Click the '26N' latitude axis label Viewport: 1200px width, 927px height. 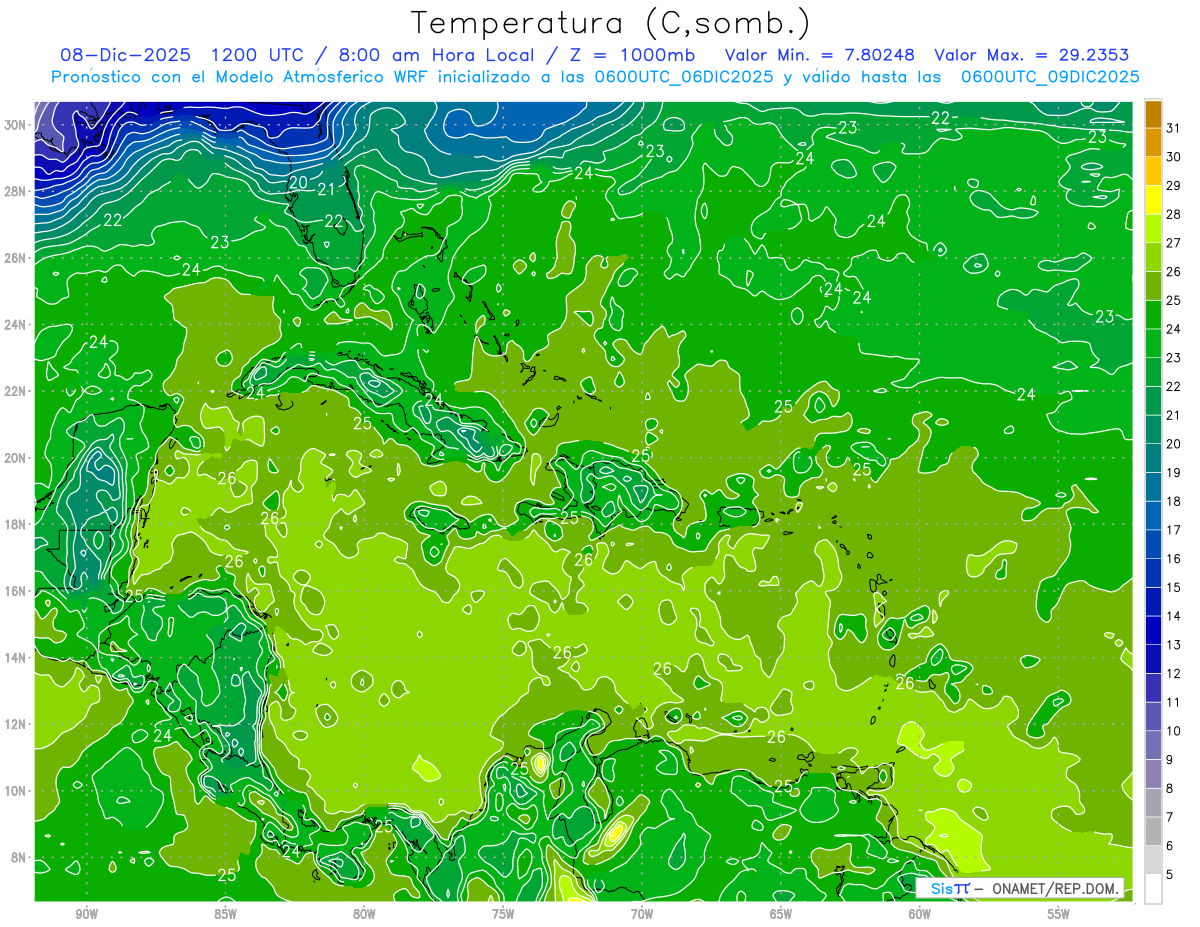tap(15, 258)
